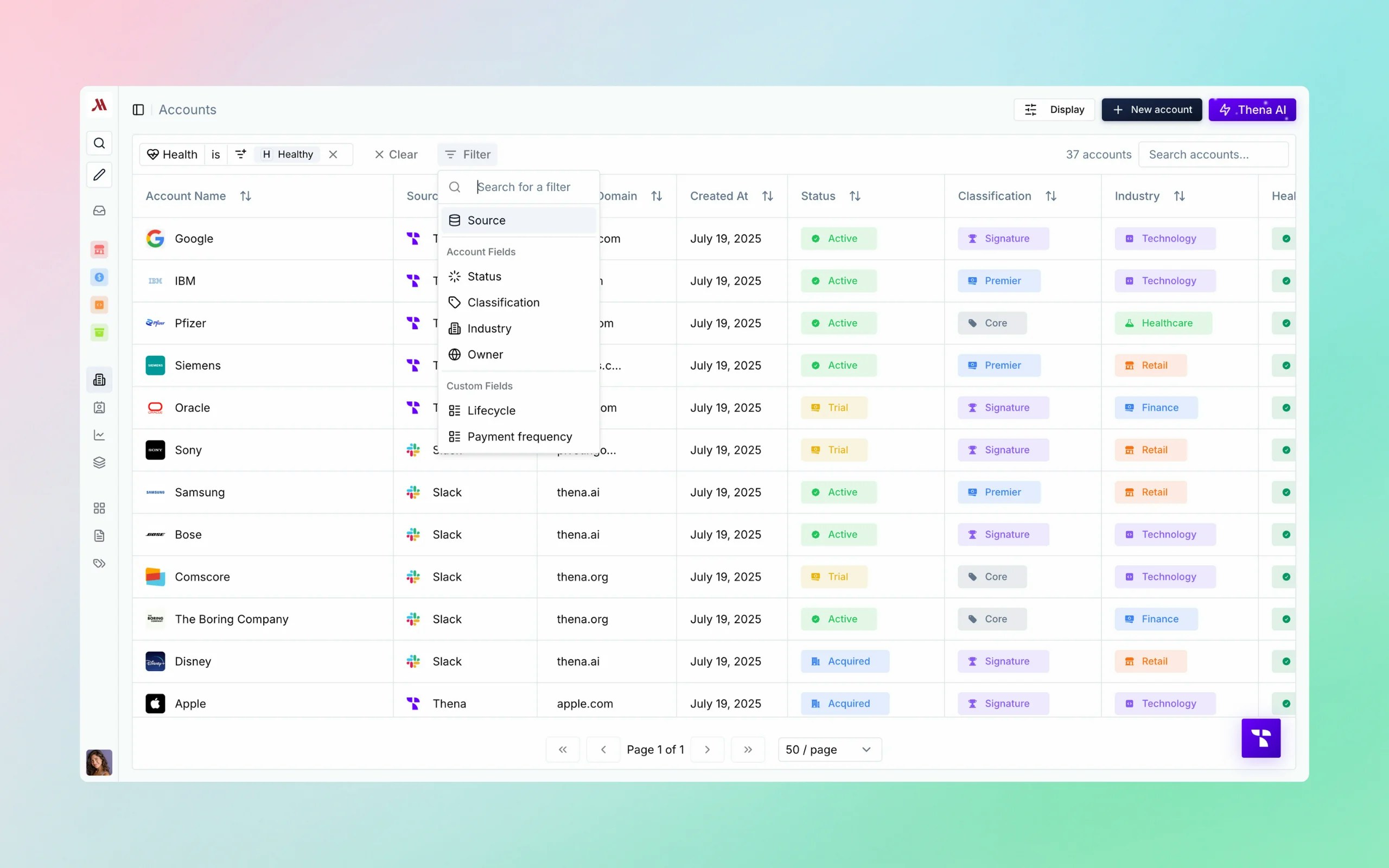
Task: Toggle sort on Created At column
Action: tap(767, 196)
